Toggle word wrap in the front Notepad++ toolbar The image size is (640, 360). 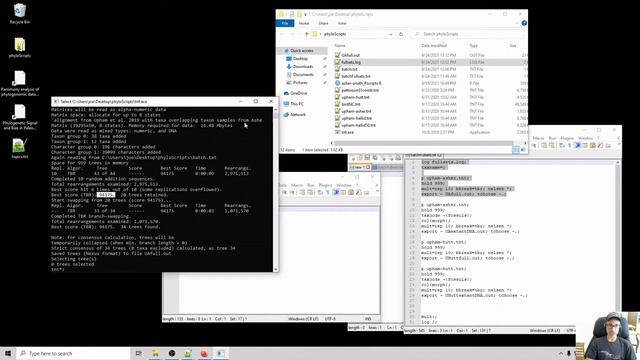320,192
